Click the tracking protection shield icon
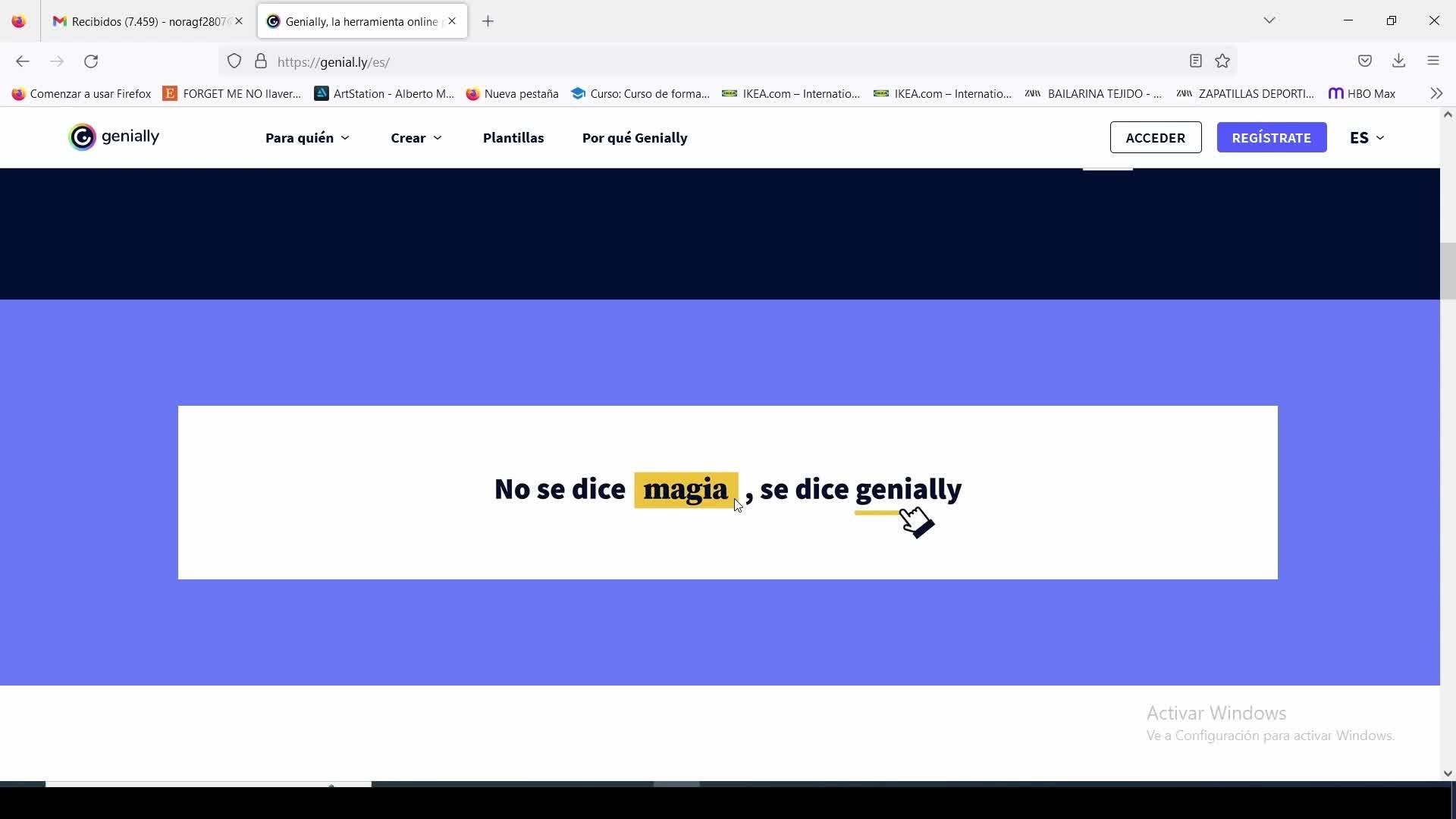Screen dimensions: 1456x819 (x=234, y=61)
